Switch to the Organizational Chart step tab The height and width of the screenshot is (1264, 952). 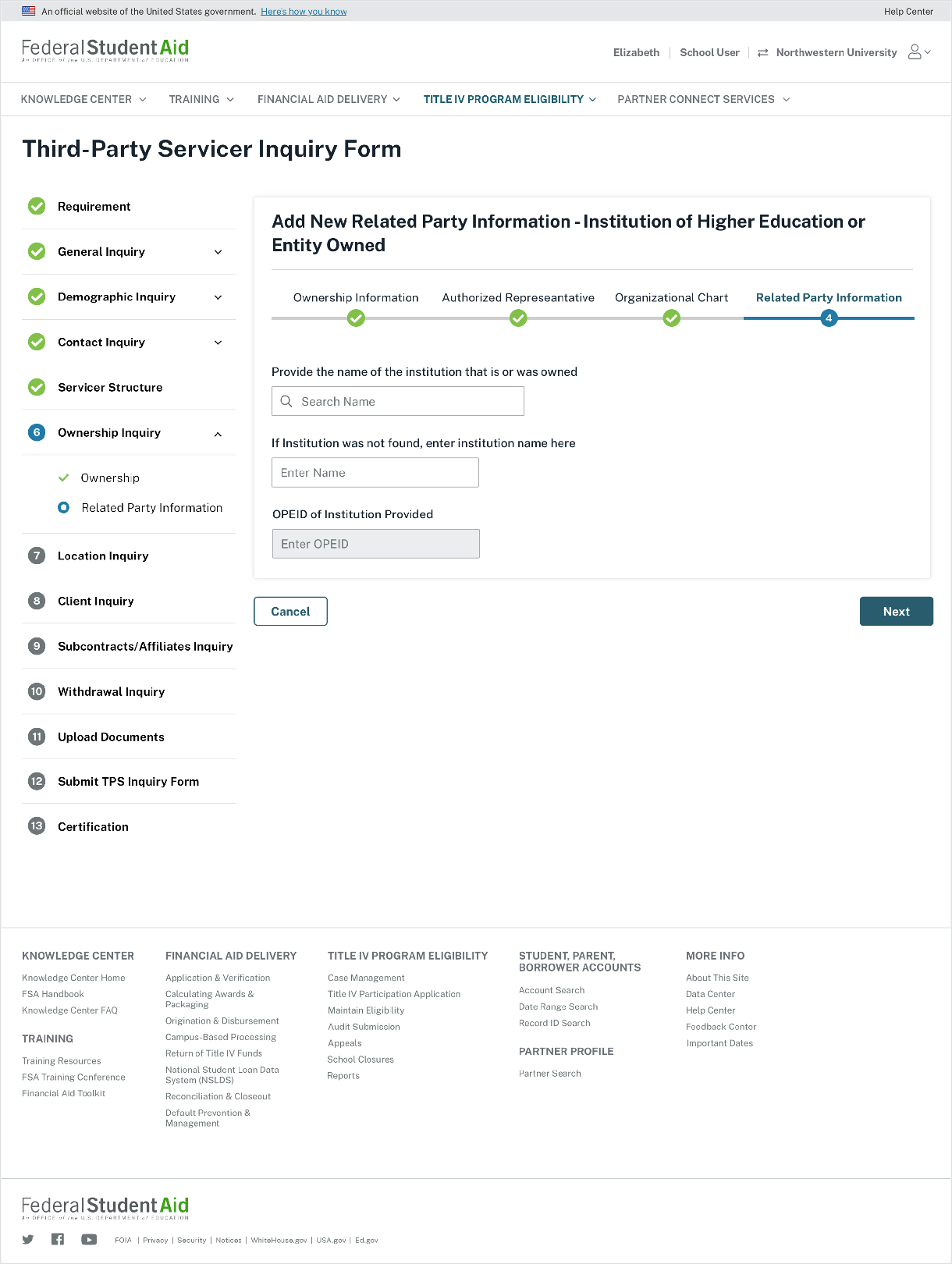tap(672, 297)
